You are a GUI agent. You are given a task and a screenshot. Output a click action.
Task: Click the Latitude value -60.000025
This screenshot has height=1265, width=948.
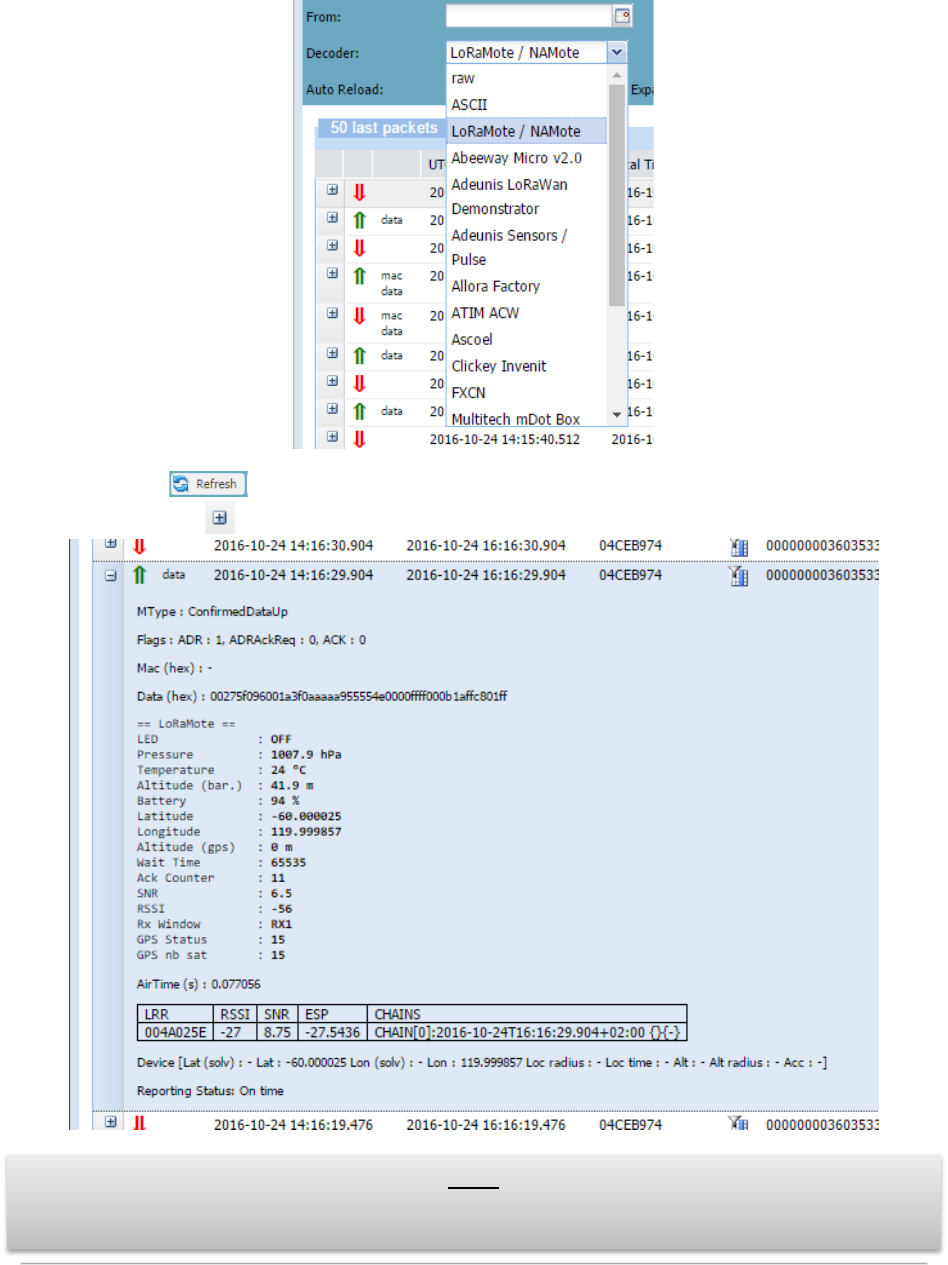(306, 816)
